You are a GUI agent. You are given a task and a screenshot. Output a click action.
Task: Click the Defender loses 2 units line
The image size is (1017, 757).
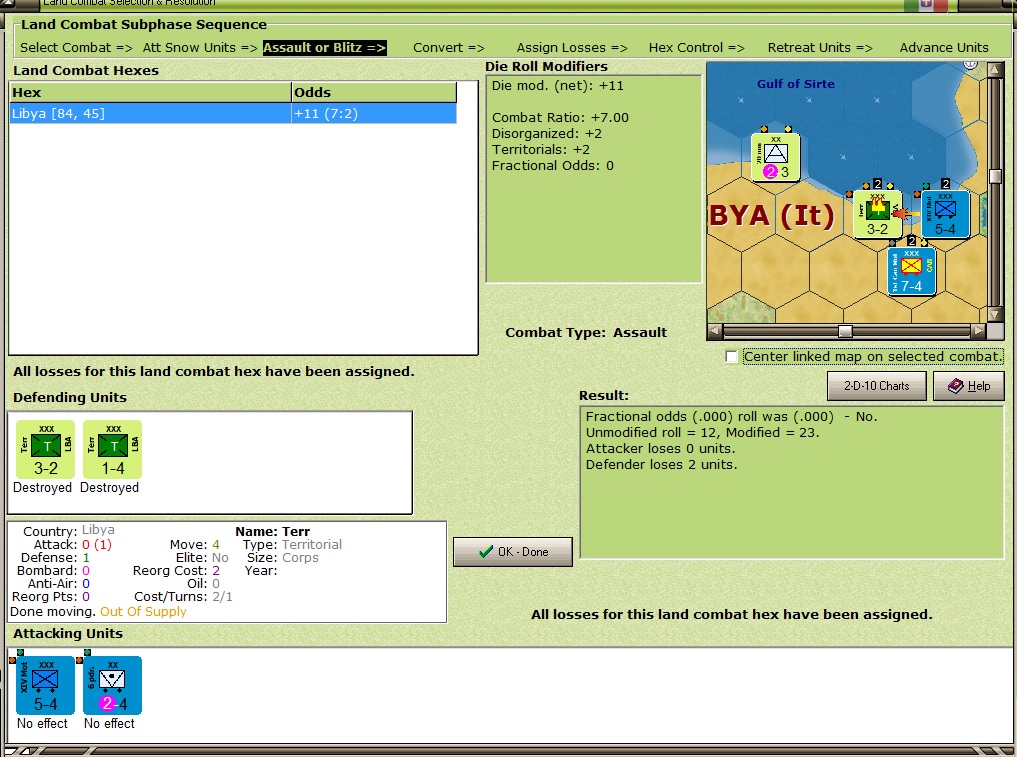(x=661, y=464)
